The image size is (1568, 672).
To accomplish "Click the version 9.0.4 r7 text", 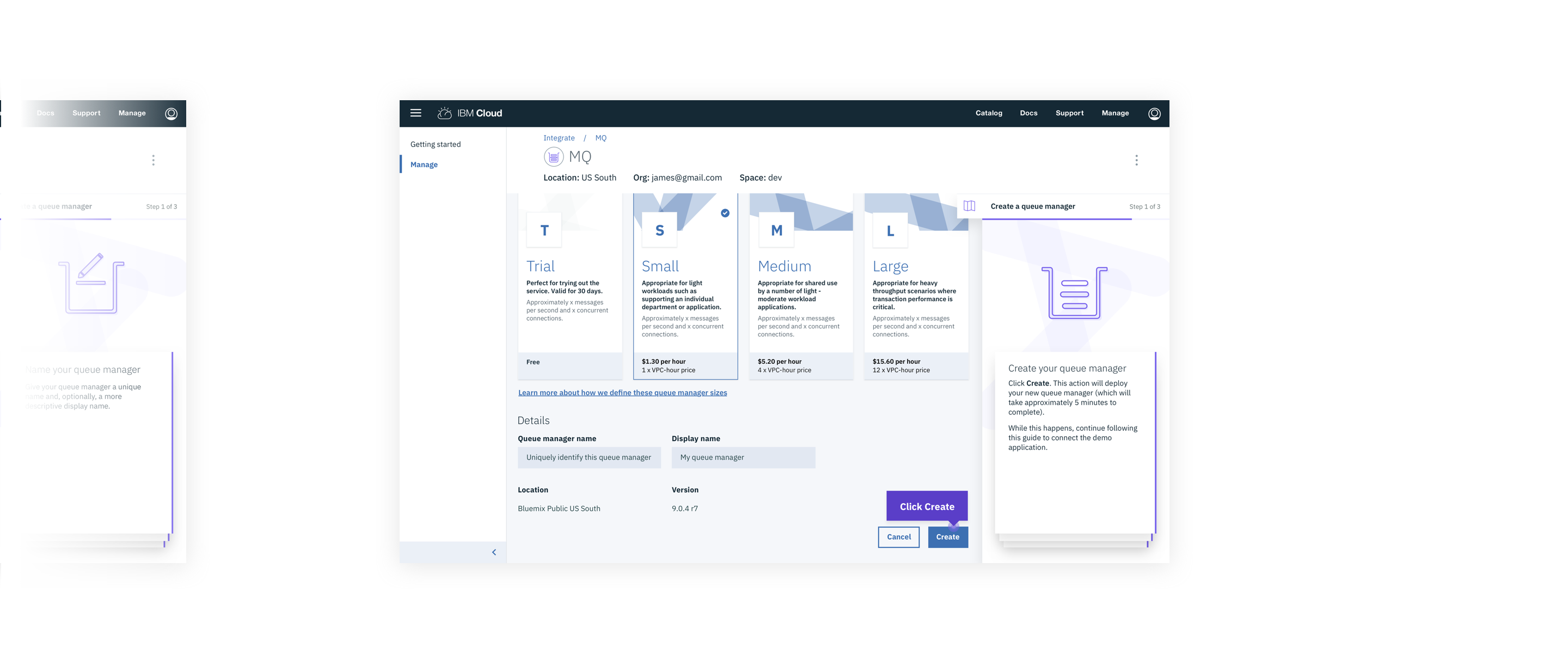I will click(685, 508).
